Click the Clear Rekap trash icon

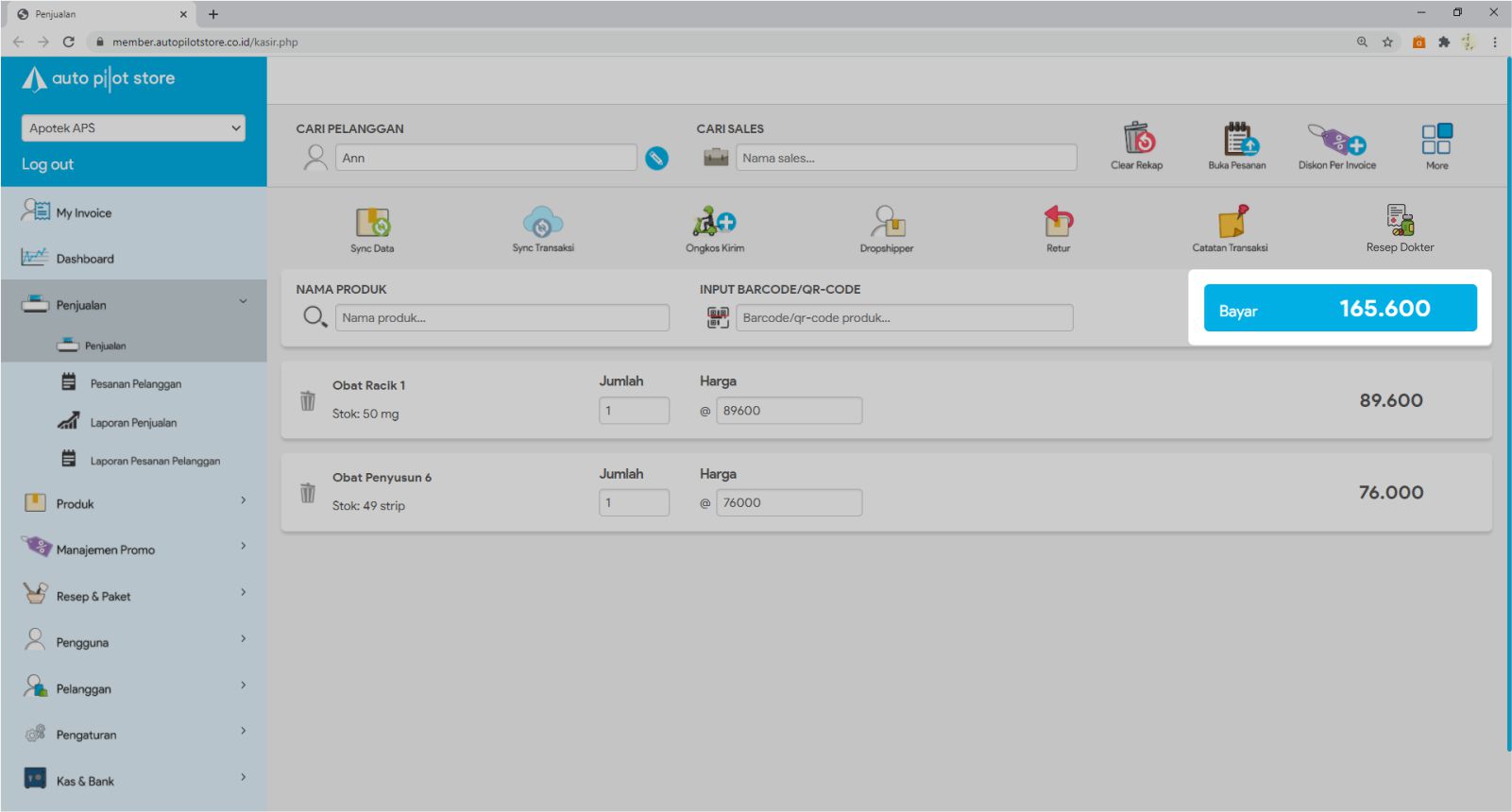click(x=1138, y=139)
